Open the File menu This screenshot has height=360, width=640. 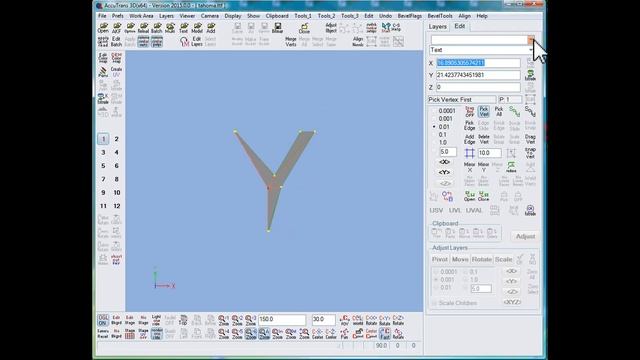click(x=102, y=16)
